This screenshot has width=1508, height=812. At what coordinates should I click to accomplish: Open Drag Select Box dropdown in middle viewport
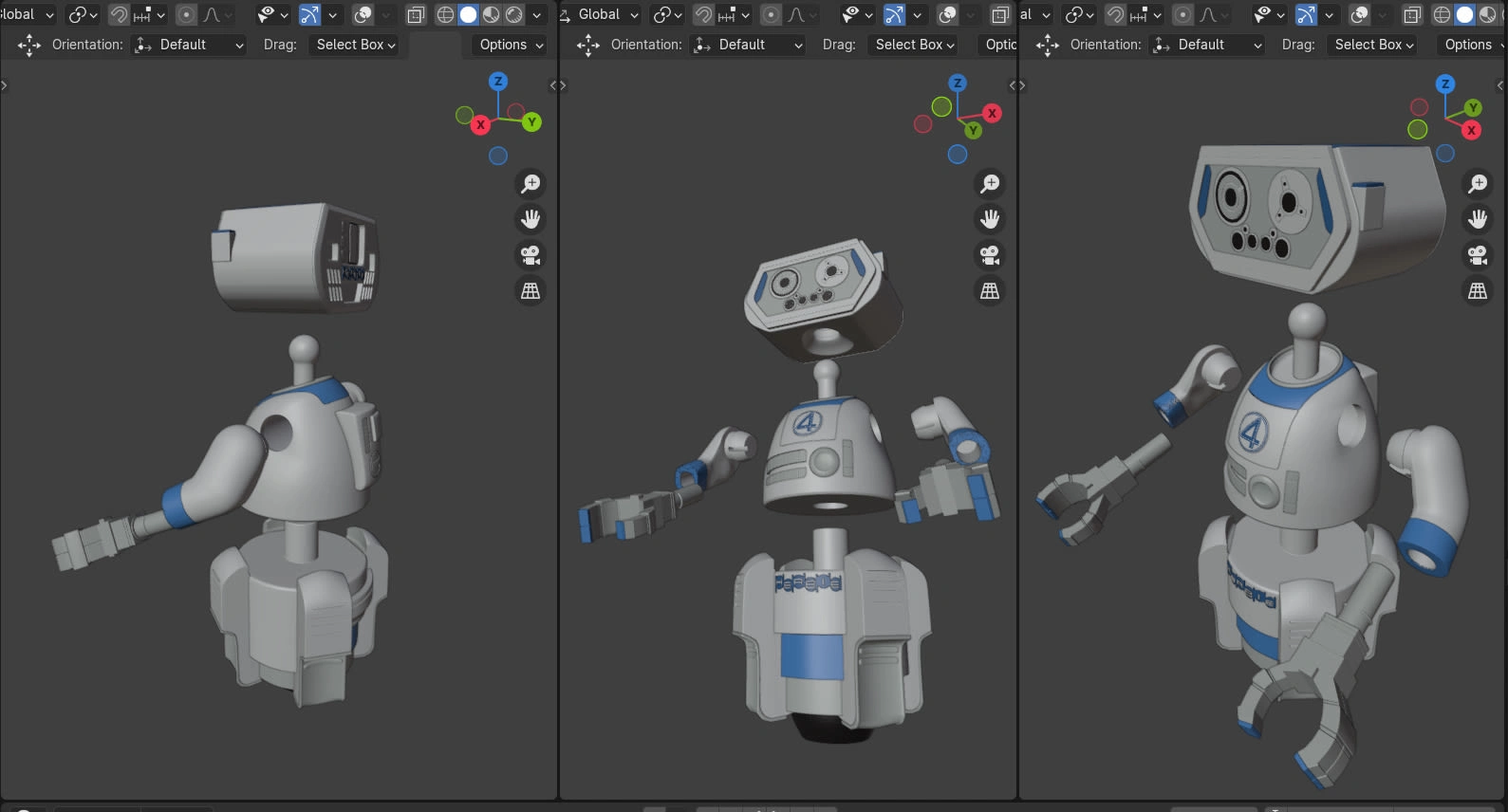915,45
